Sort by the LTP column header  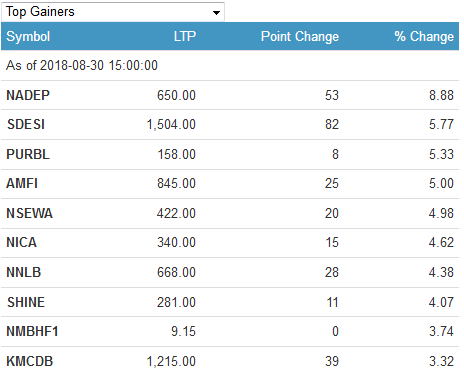(x=185, y=36)
